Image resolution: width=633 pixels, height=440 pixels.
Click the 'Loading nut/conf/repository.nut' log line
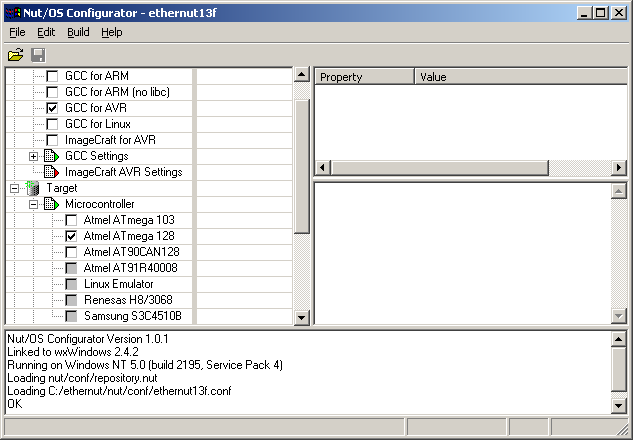click(x=82, y=378)
